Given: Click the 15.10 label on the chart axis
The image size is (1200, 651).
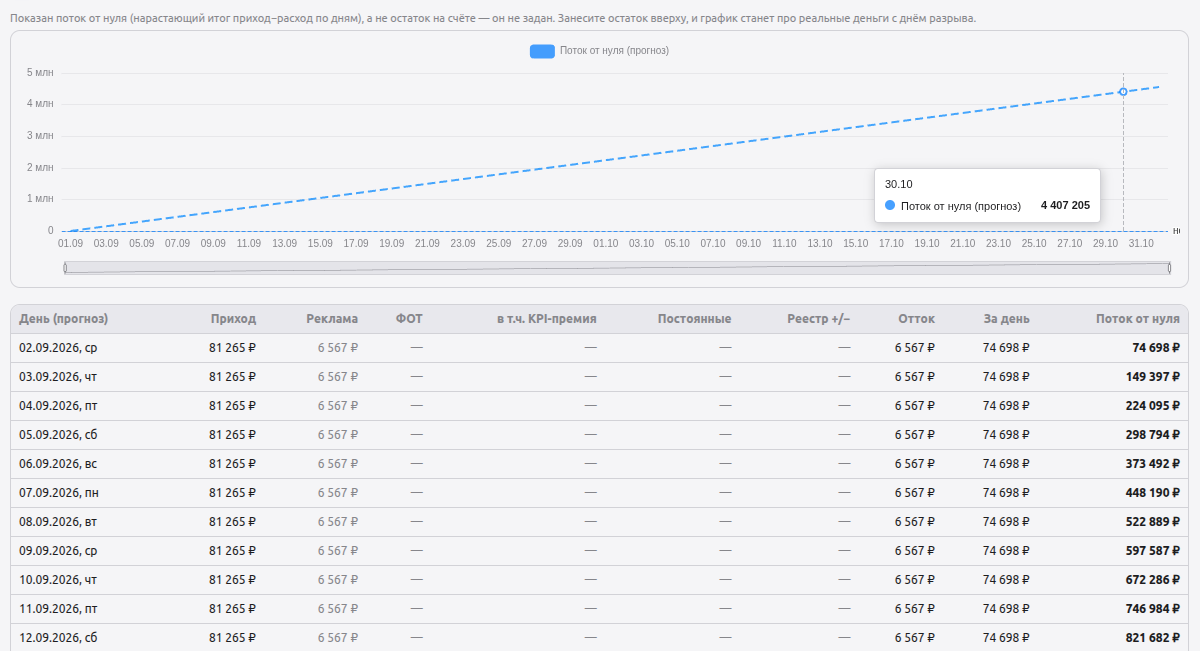Looking at the screenshot, I should tap(855, 243).
